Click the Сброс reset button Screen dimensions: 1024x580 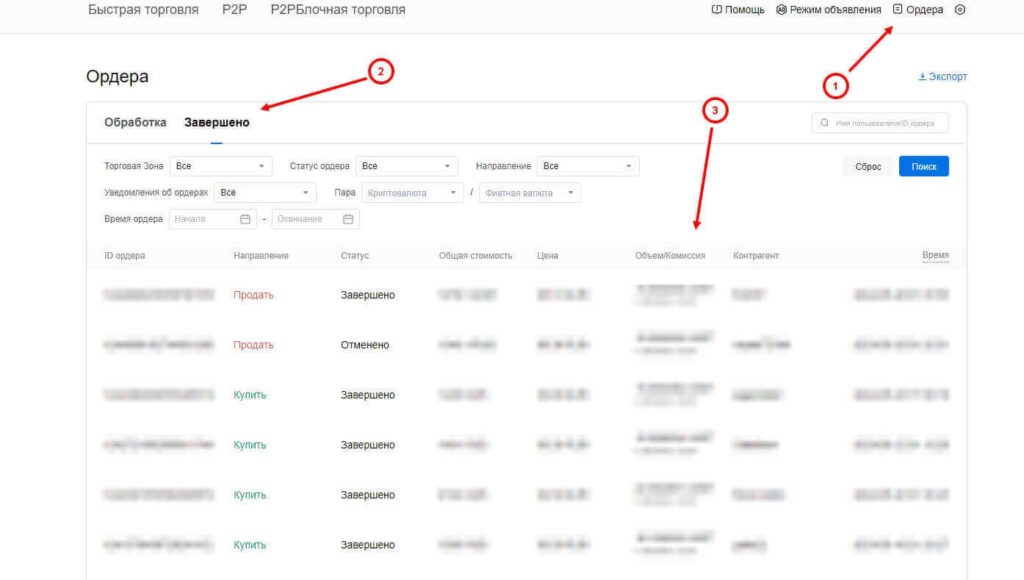pos(868,167)
